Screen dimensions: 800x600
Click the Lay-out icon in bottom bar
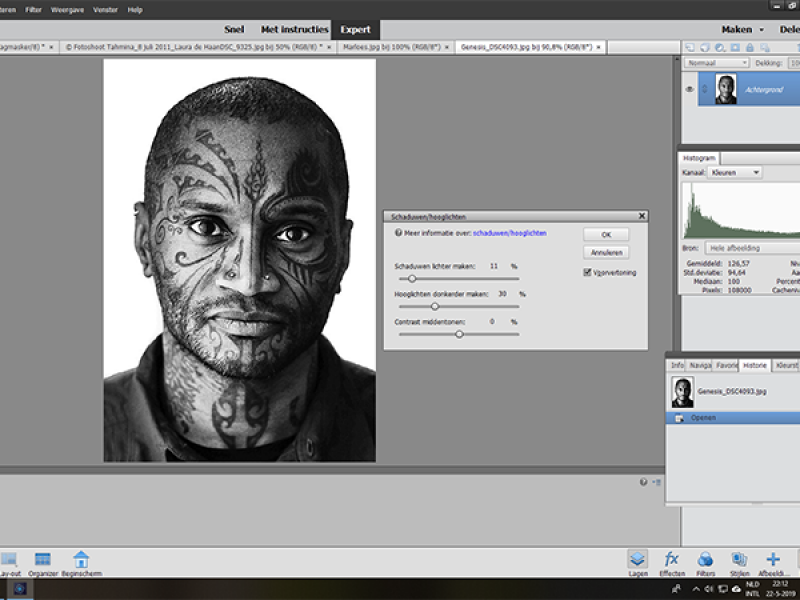8,562
